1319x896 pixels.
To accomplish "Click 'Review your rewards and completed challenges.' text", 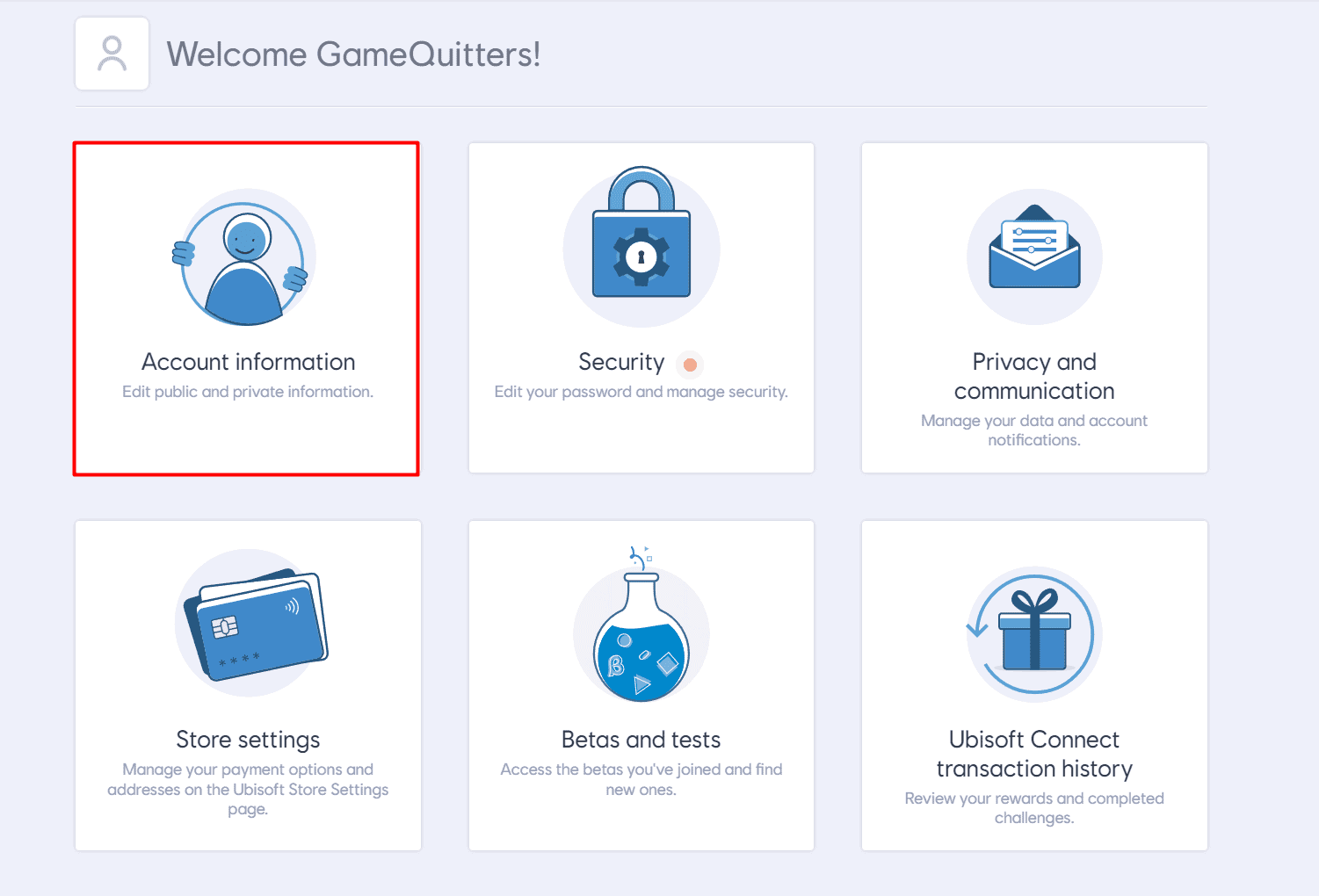I will pyautogui.click(x=1034, y=808).
